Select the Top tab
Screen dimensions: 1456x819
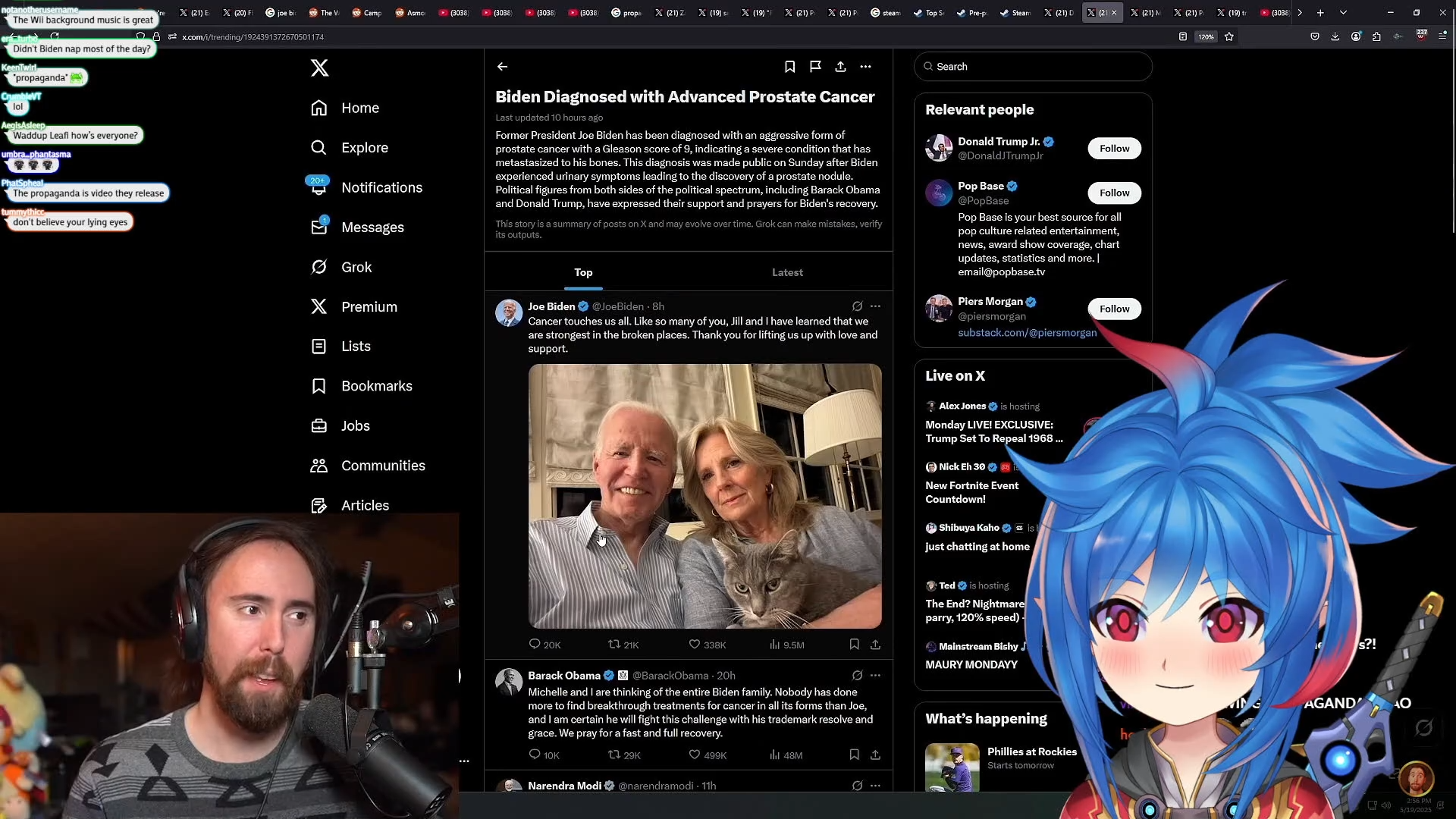tap(583, 272)
